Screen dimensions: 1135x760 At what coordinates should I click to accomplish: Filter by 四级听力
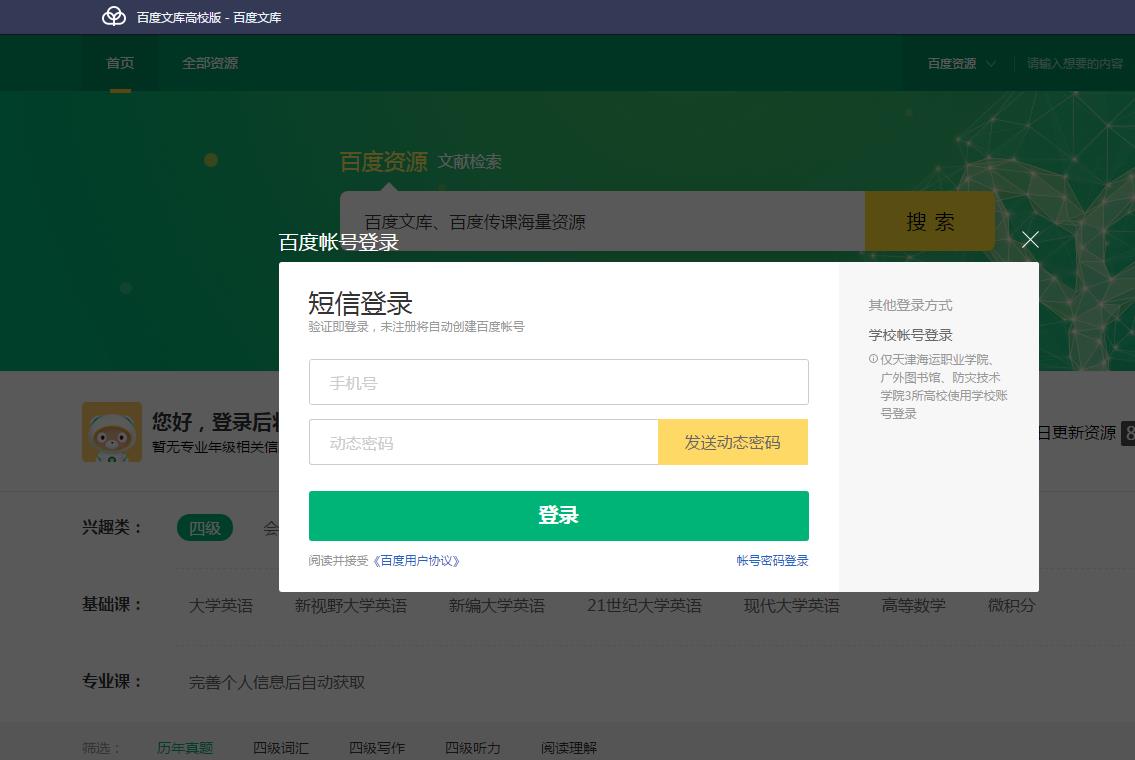point(473,748)
